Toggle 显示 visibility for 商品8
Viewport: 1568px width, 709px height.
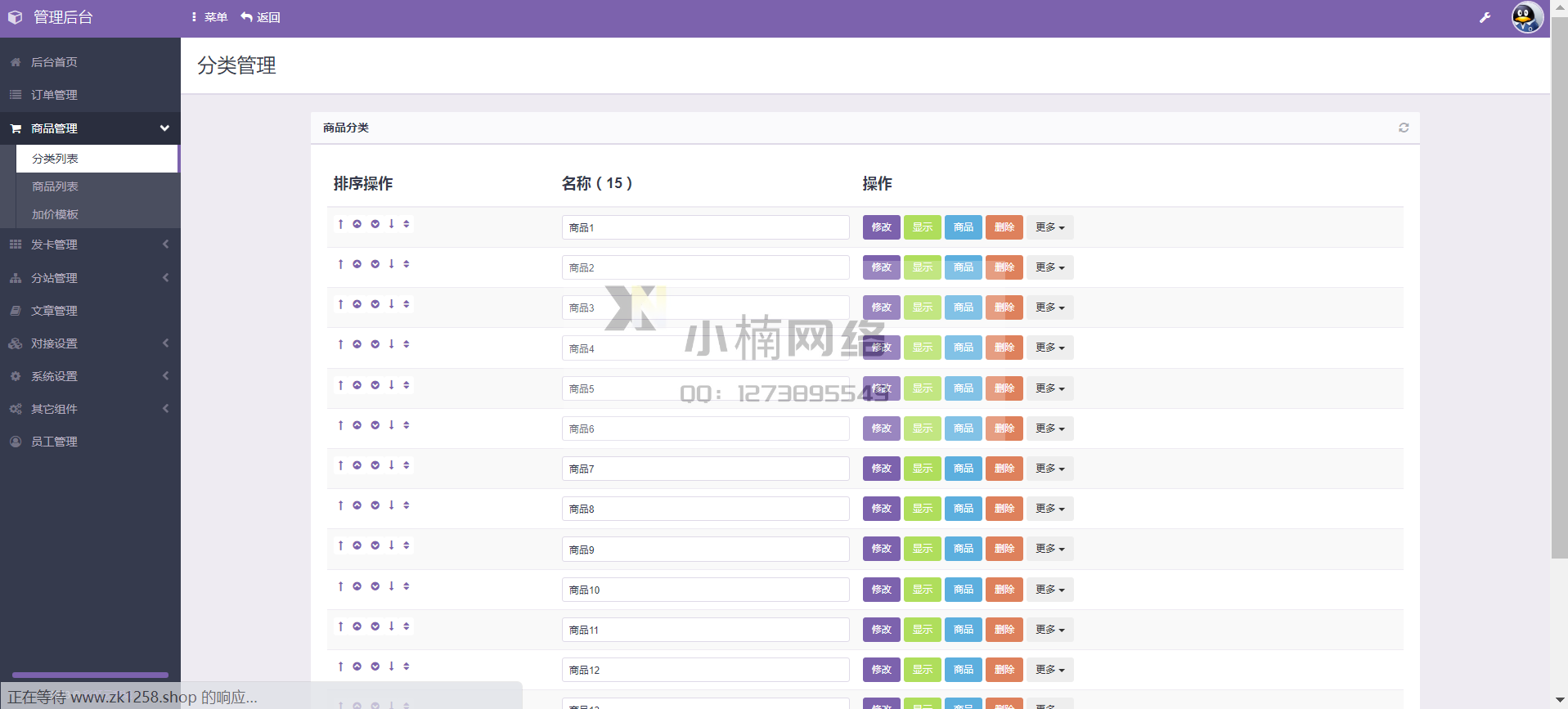(923, 509)
